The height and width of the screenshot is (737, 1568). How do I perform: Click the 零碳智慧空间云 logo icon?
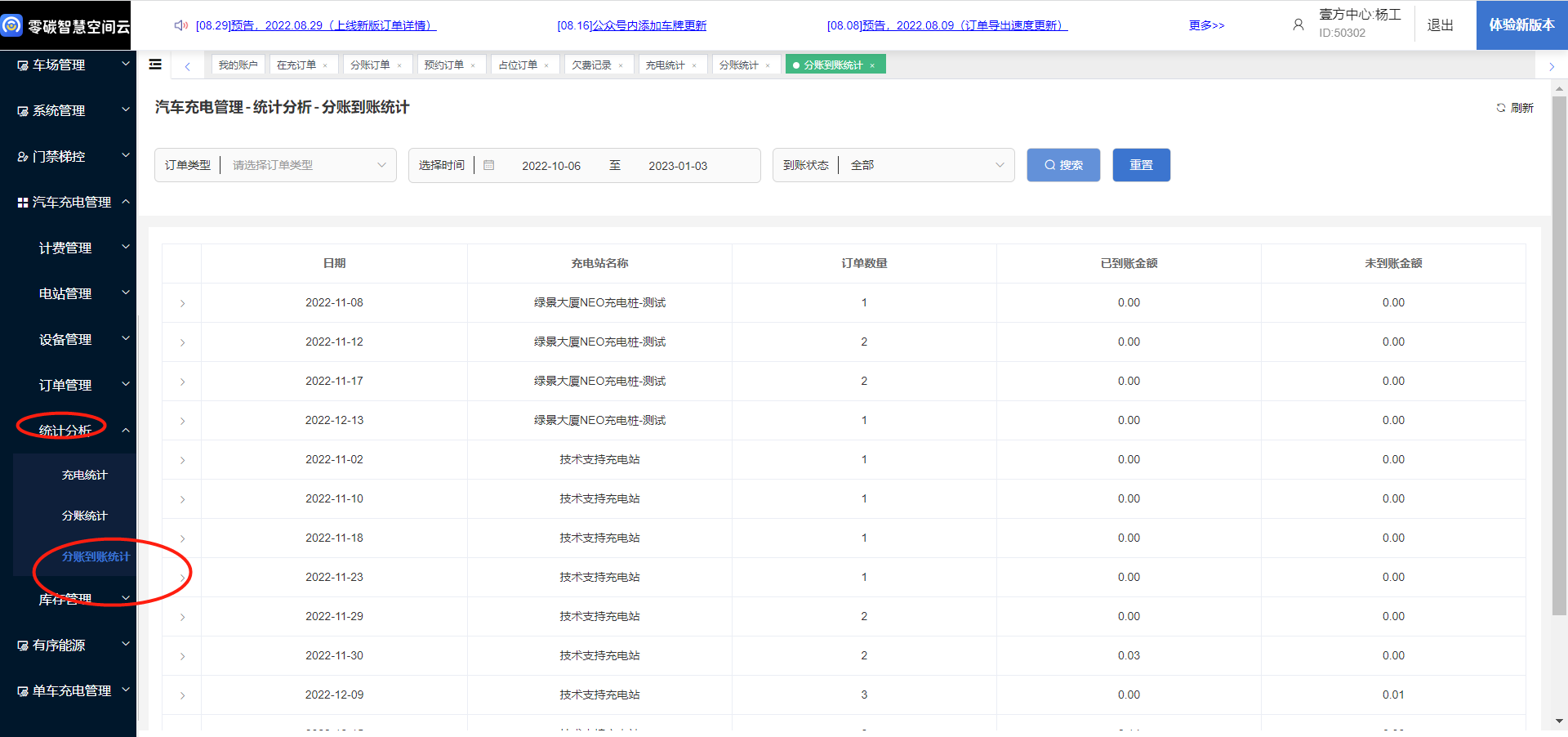click(x=12, y=25)
